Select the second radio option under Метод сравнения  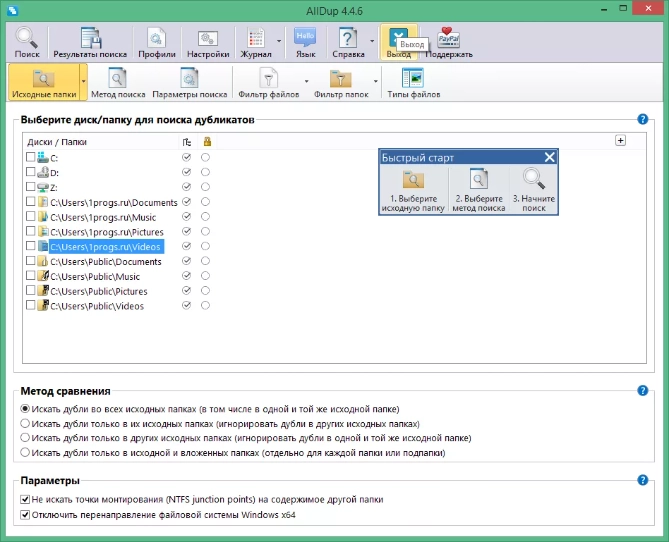tap(25, 424)
